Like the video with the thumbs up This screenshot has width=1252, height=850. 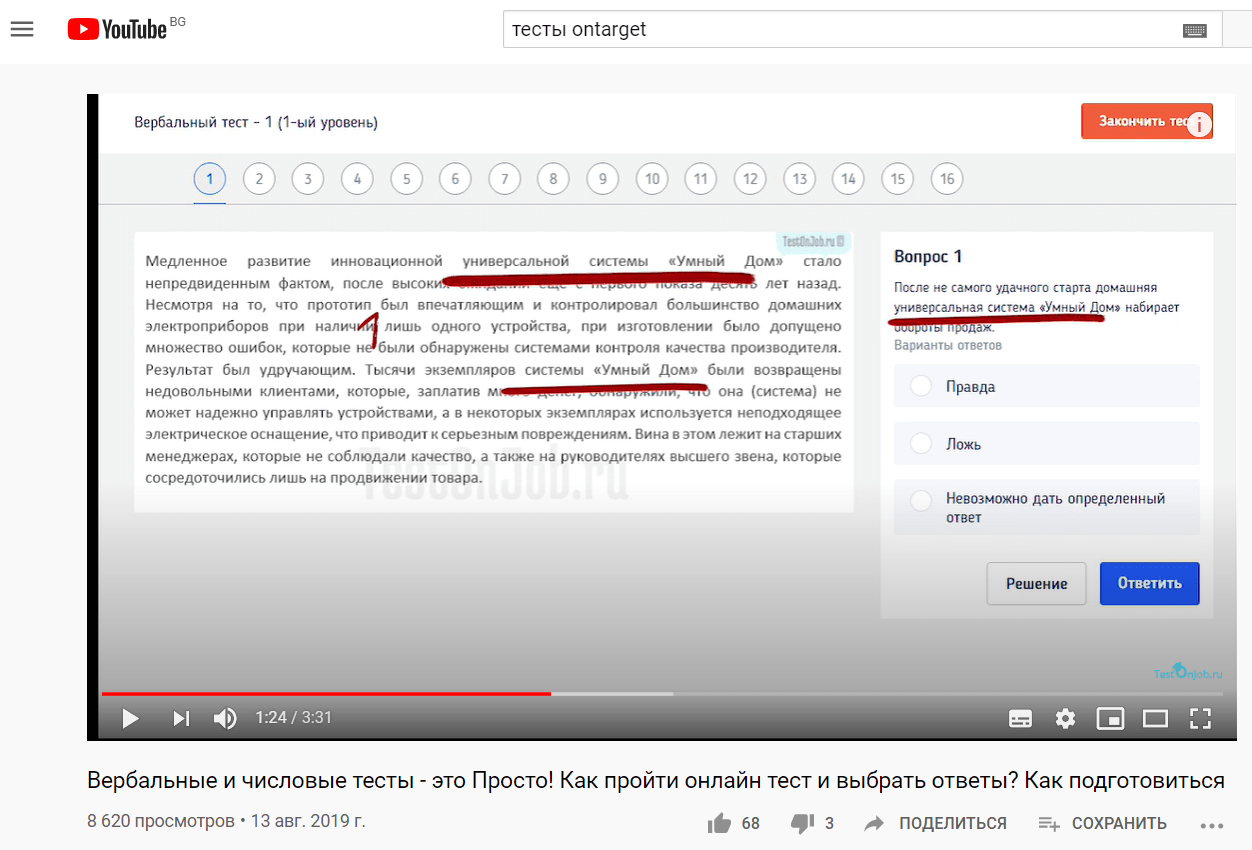pos(719,823)
